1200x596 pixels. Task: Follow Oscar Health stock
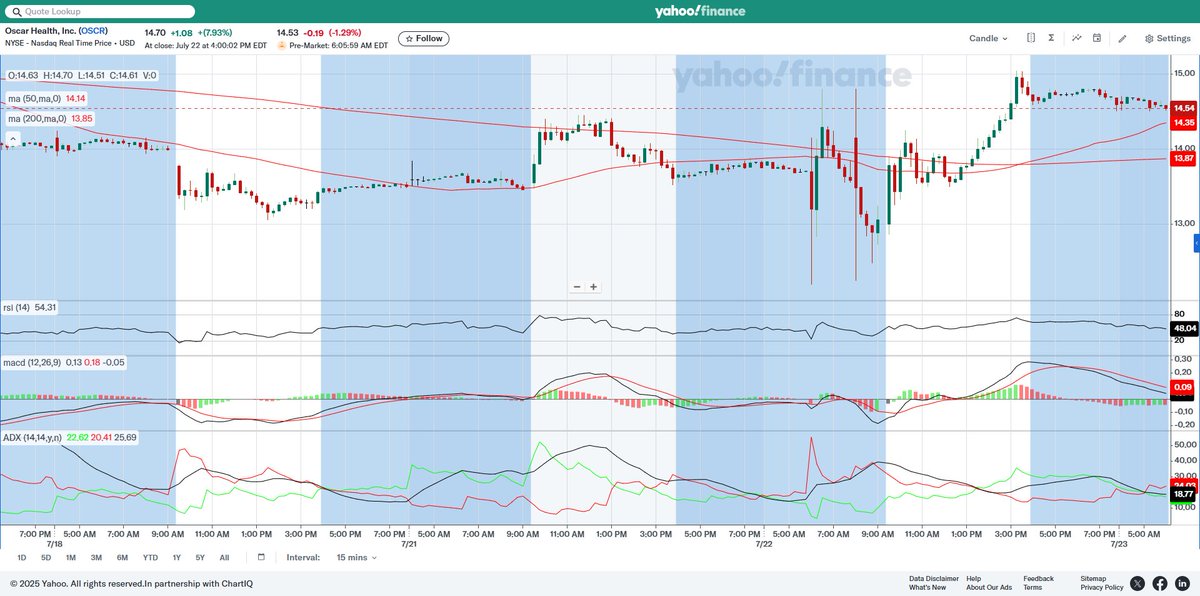click(x=424, y=38)
